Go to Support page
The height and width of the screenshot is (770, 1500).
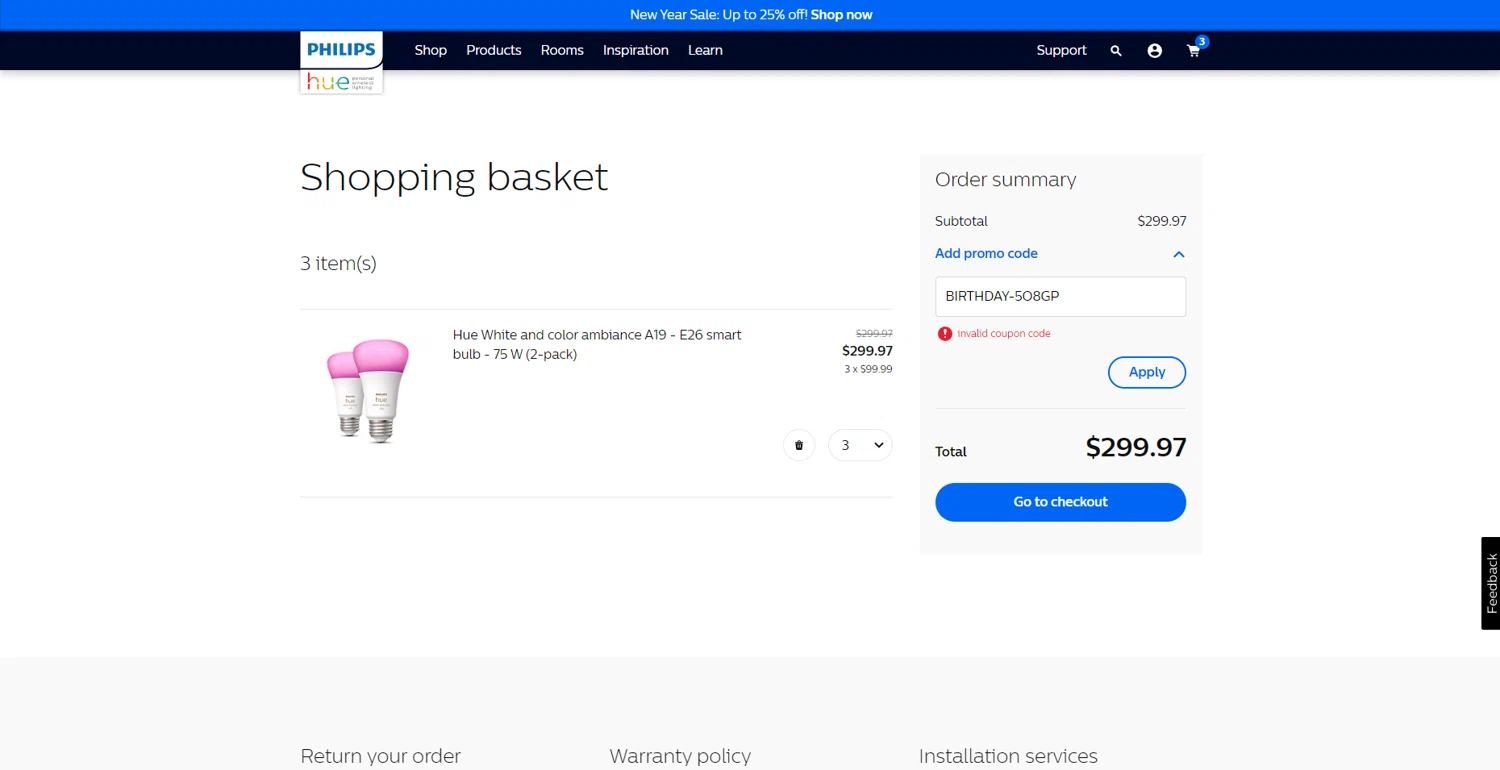pos(1062,50)
